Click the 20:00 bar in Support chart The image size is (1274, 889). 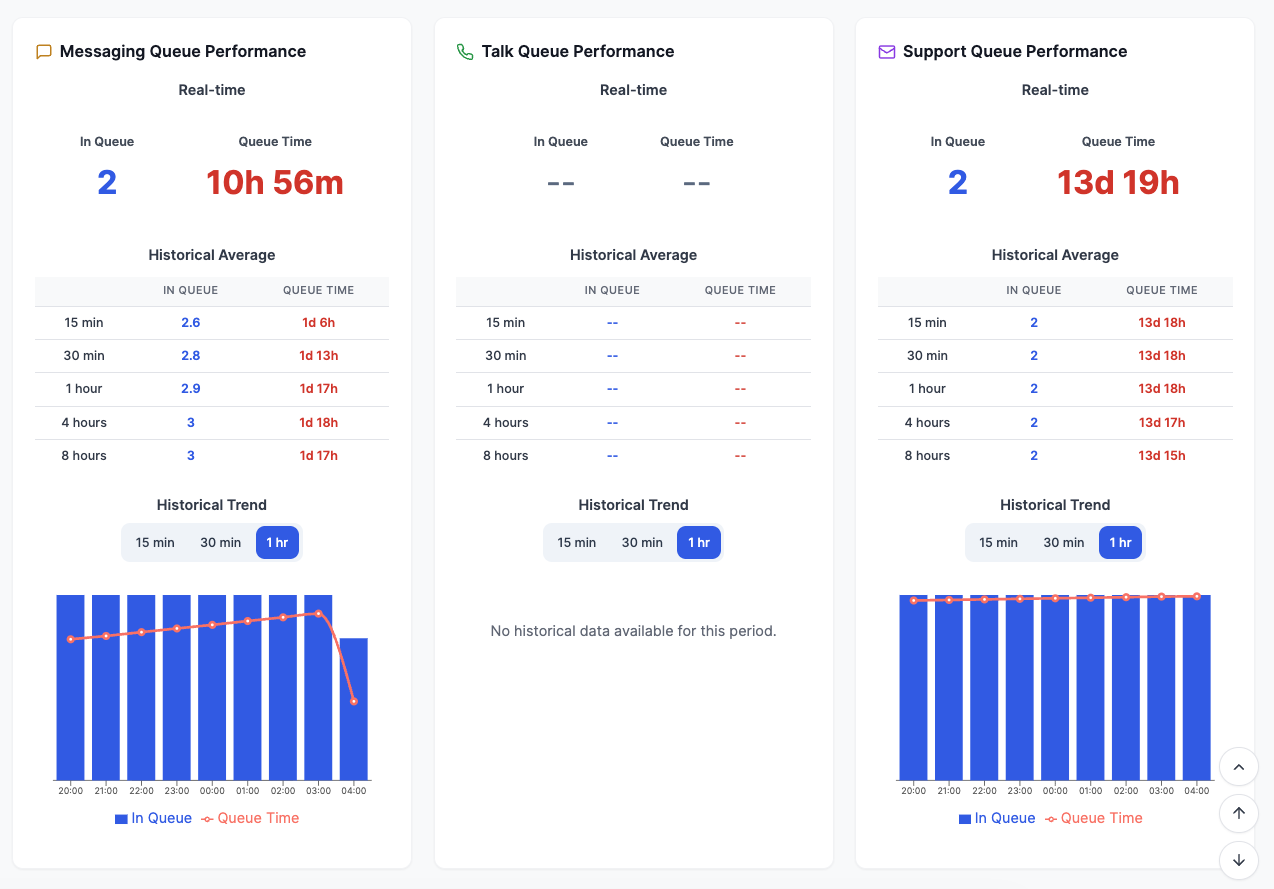tap(913, 687)
